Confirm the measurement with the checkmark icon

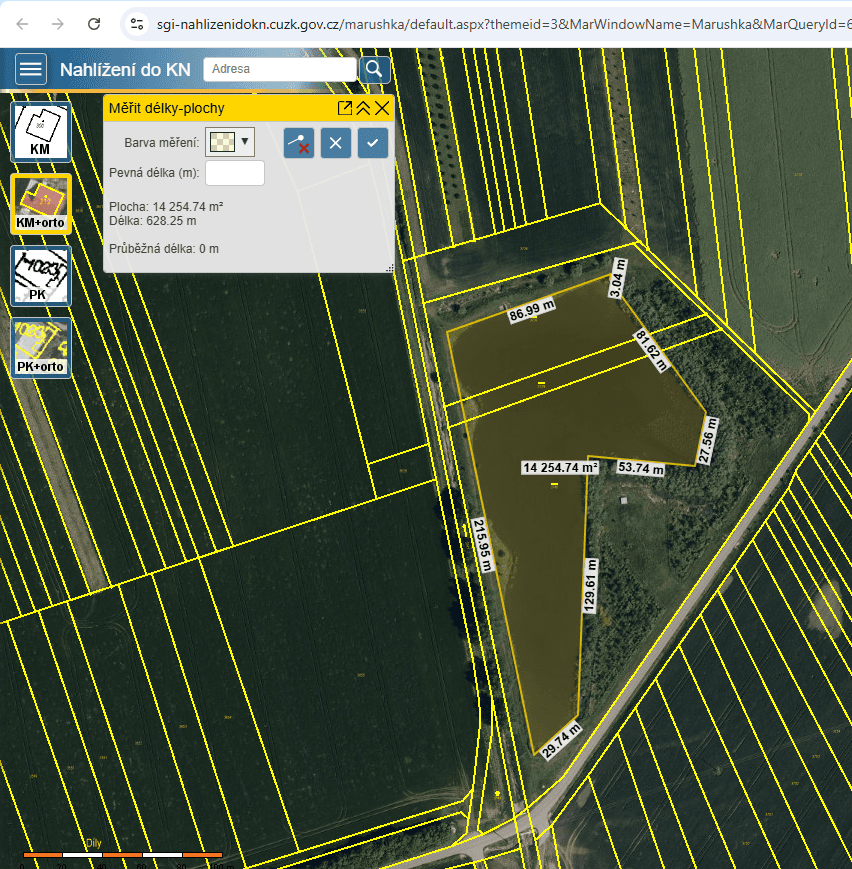372,143
